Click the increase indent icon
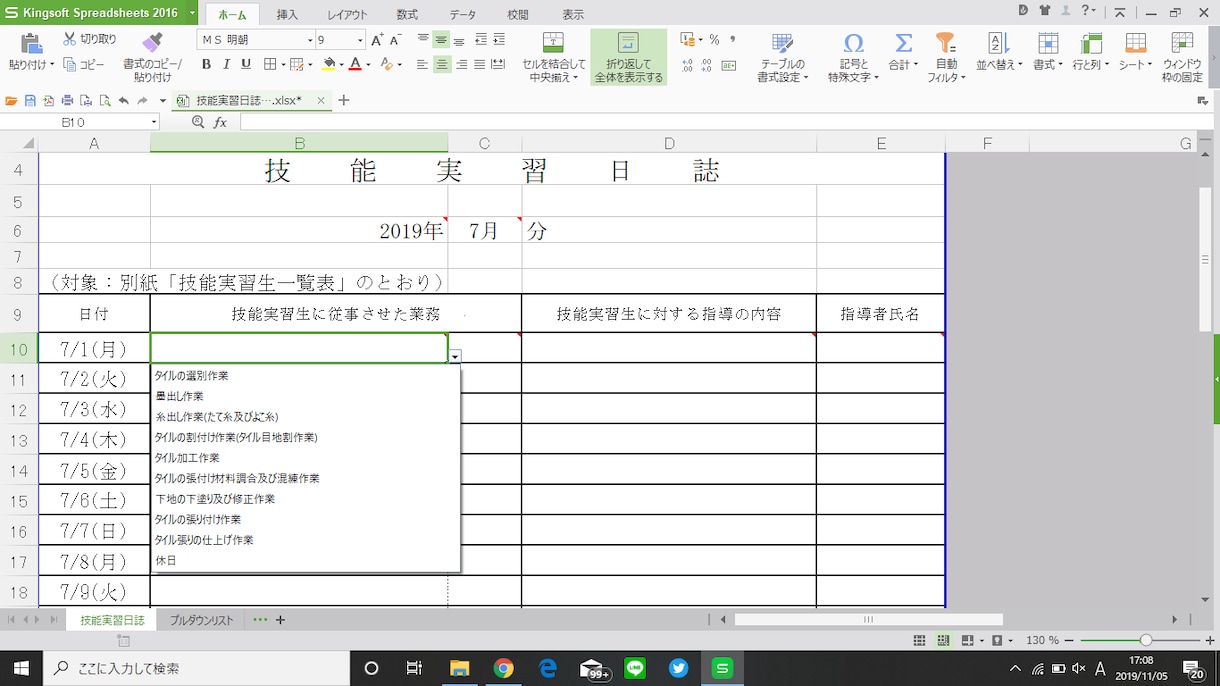Viewport: 1220px width, 686px height. click(x=500, y=40)
